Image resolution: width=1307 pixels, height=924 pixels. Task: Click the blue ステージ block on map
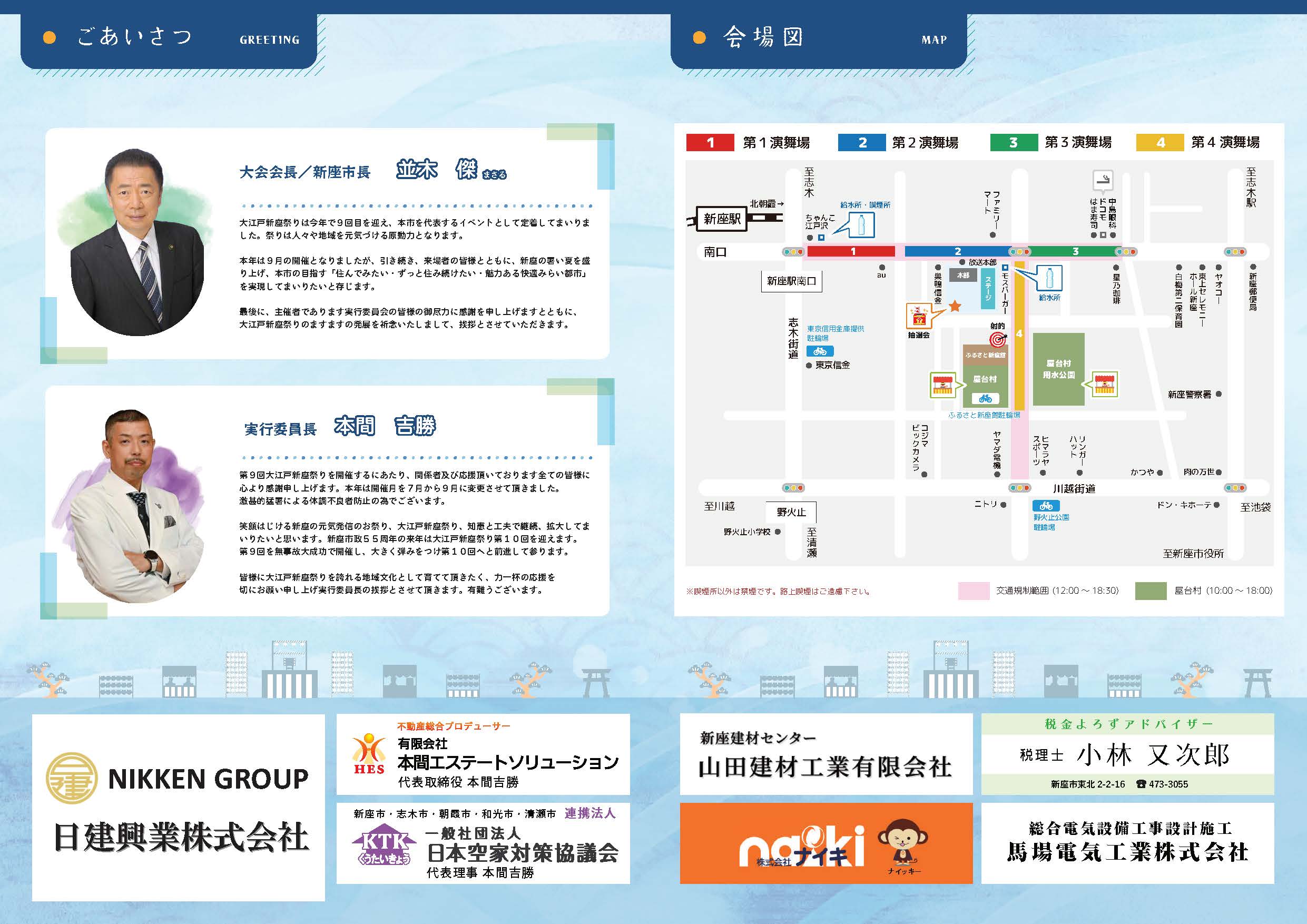pos(988,289)
